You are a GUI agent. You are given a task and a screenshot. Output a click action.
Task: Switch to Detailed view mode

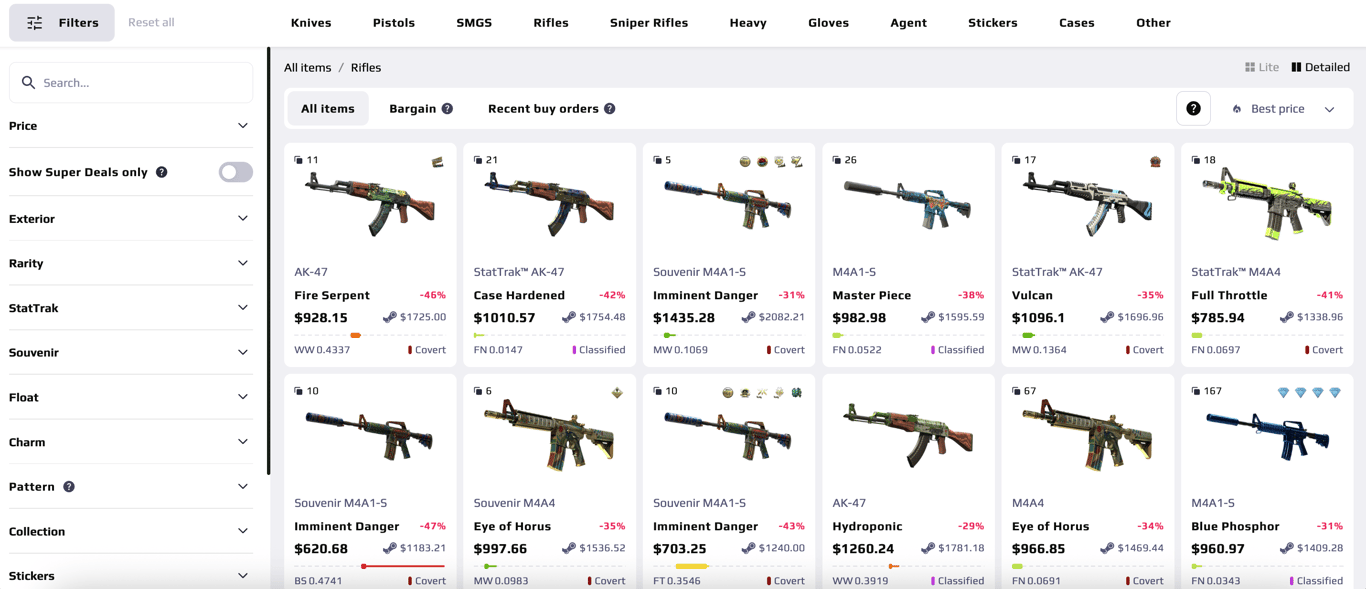[1320, 67]
